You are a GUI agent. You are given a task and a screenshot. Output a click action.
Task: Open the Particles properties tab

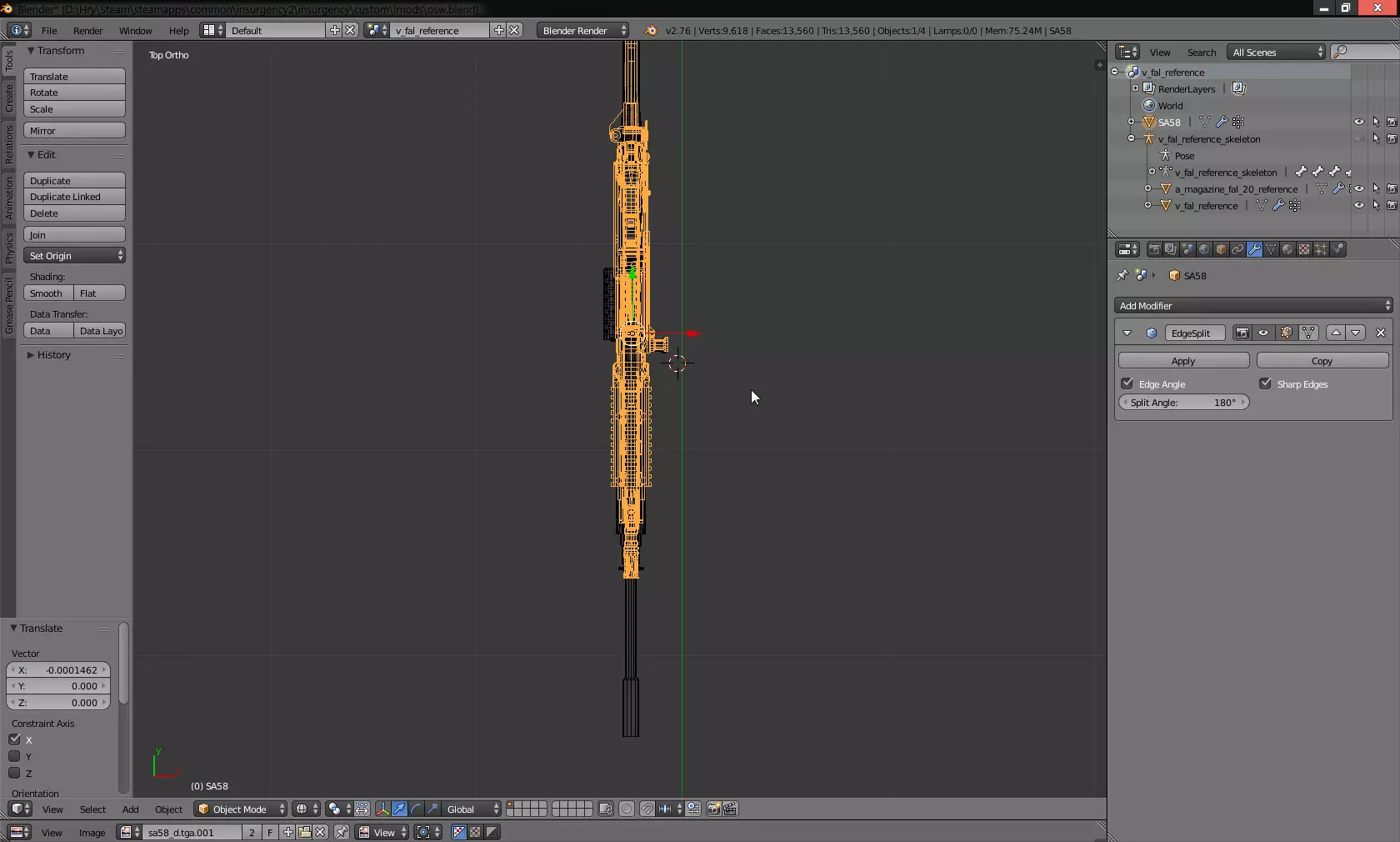coord(1321,249)
